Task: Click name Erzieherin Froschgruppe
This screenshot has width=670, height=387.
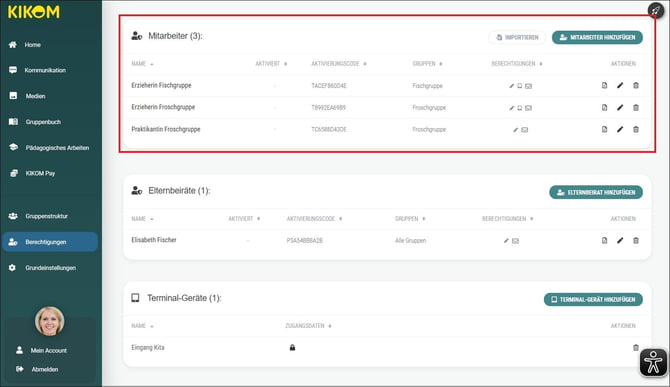Action: [163, 107]
